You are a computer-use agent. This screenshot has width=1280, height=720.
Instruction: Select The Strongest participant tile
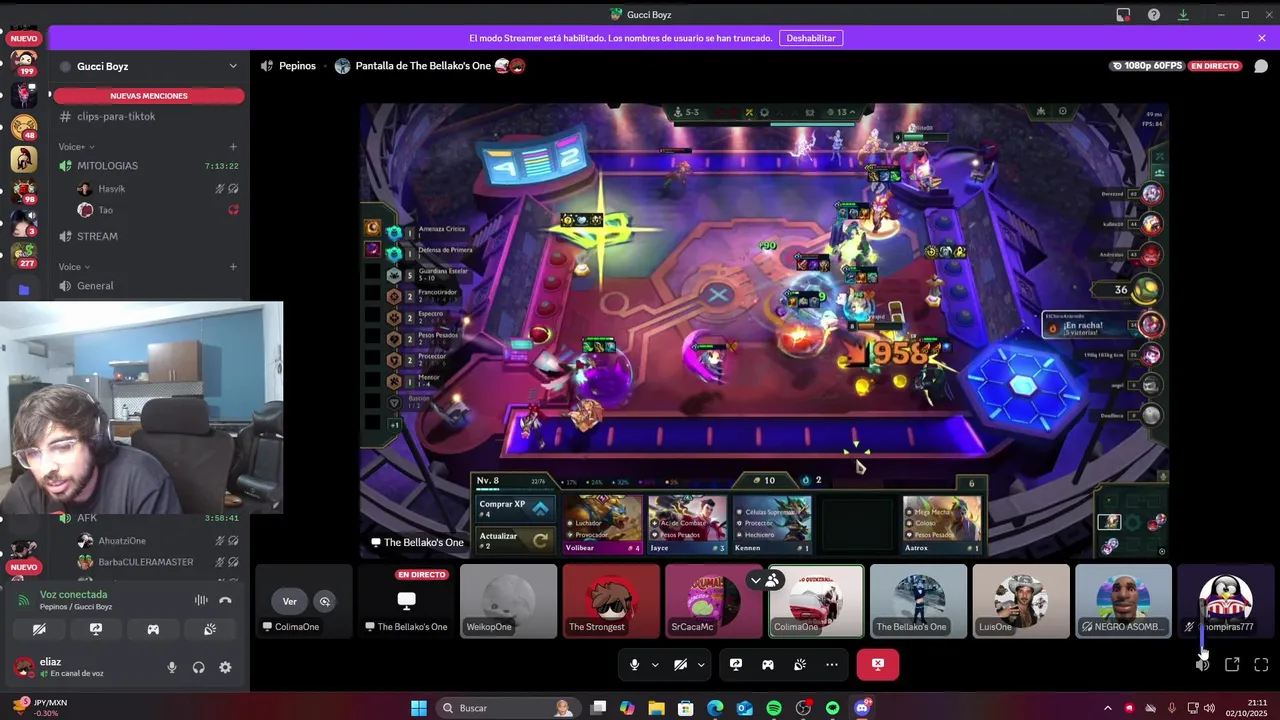click(x=611, y=601)
